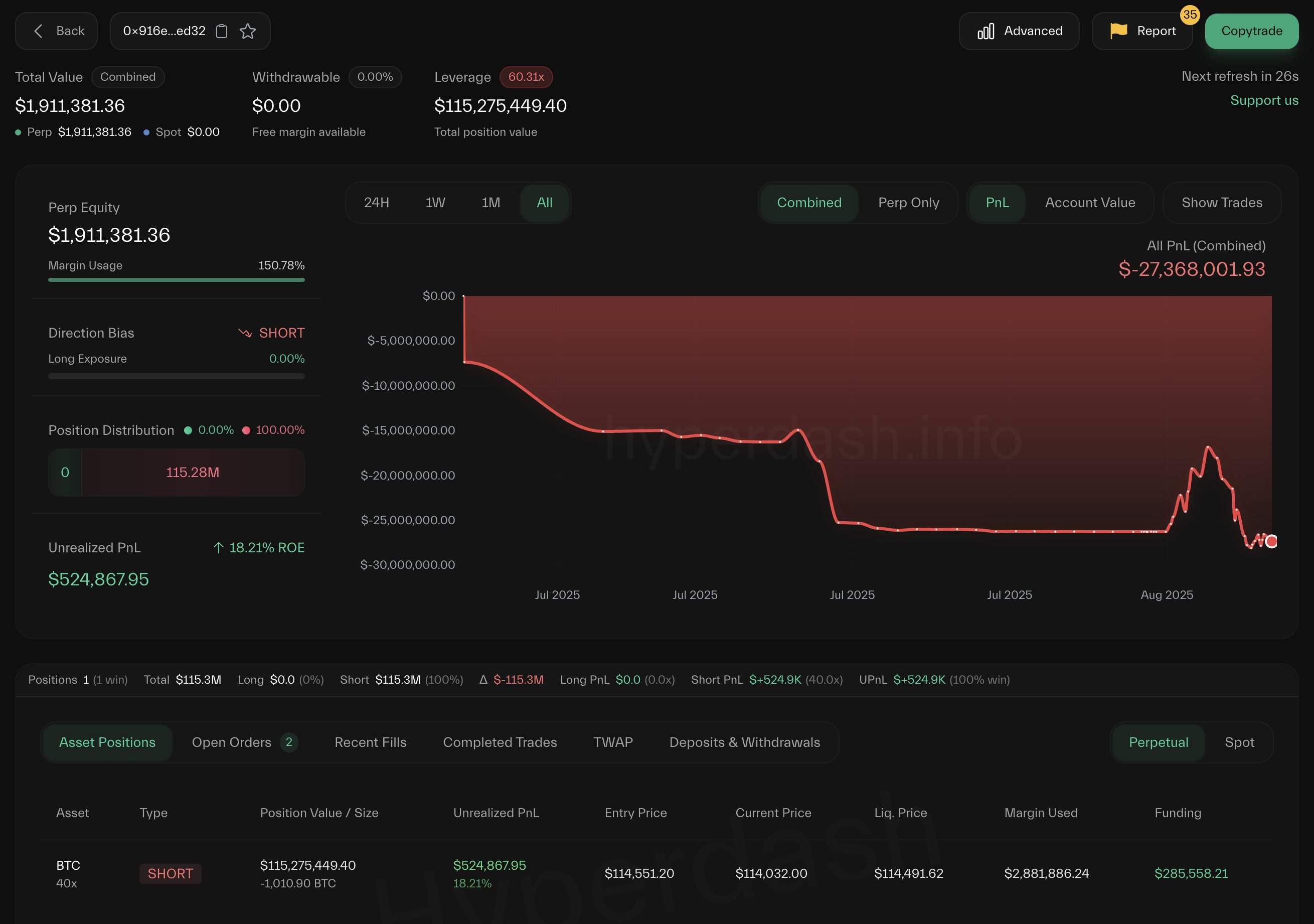1314x924 pixels.
Task: Click margin used $2,881,886.24
Action: click(x=1047, y=874)
